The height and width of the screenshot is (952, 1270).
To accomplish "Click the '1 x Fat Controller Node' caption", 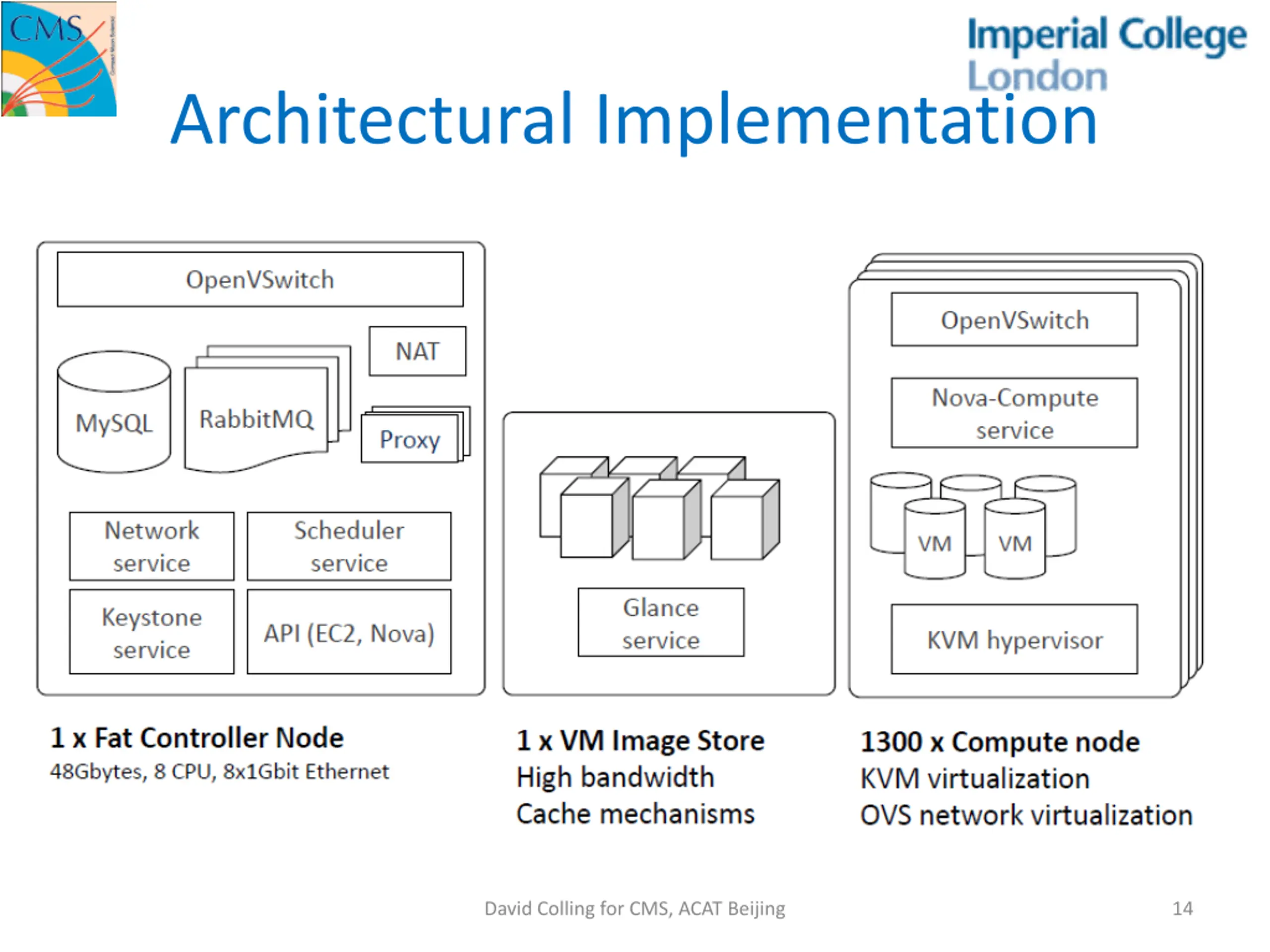I will coord(197,738).
